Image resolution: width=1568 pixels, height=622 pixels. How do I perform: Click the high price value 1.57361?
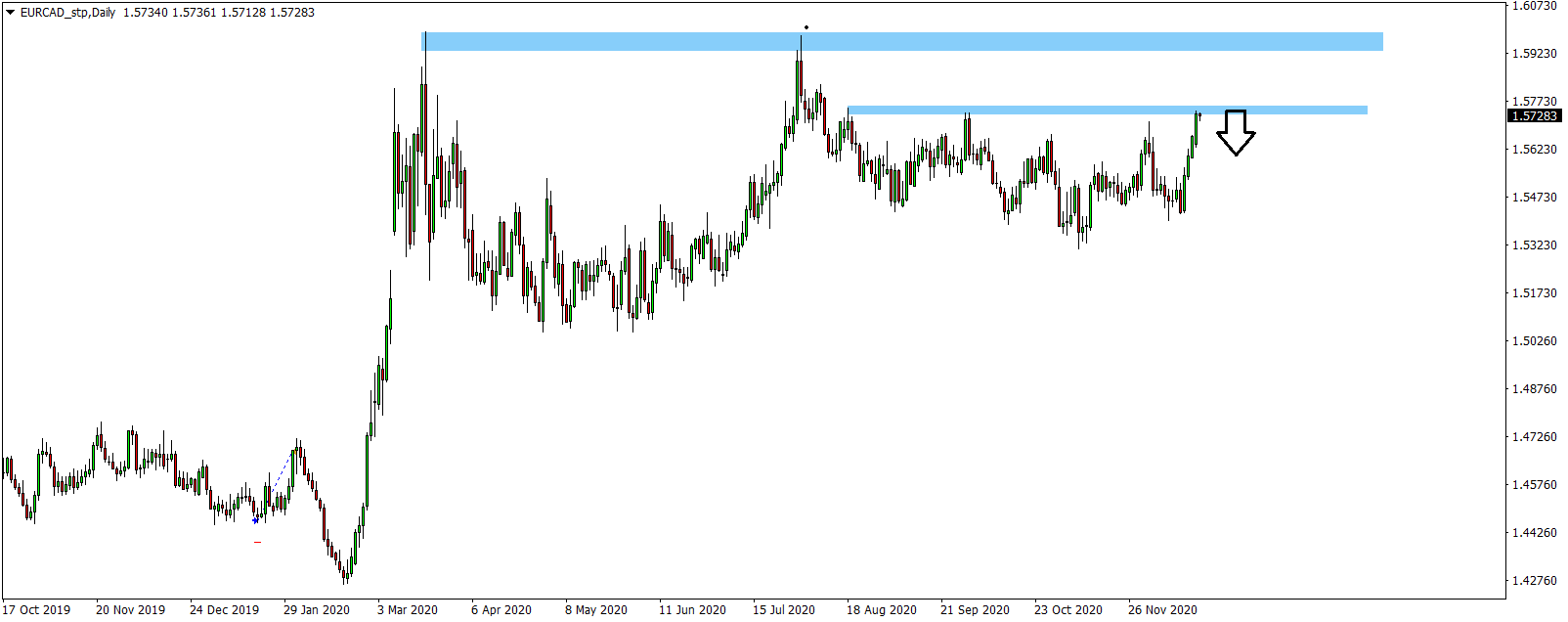pyautogui.click(x=194, y=13)
